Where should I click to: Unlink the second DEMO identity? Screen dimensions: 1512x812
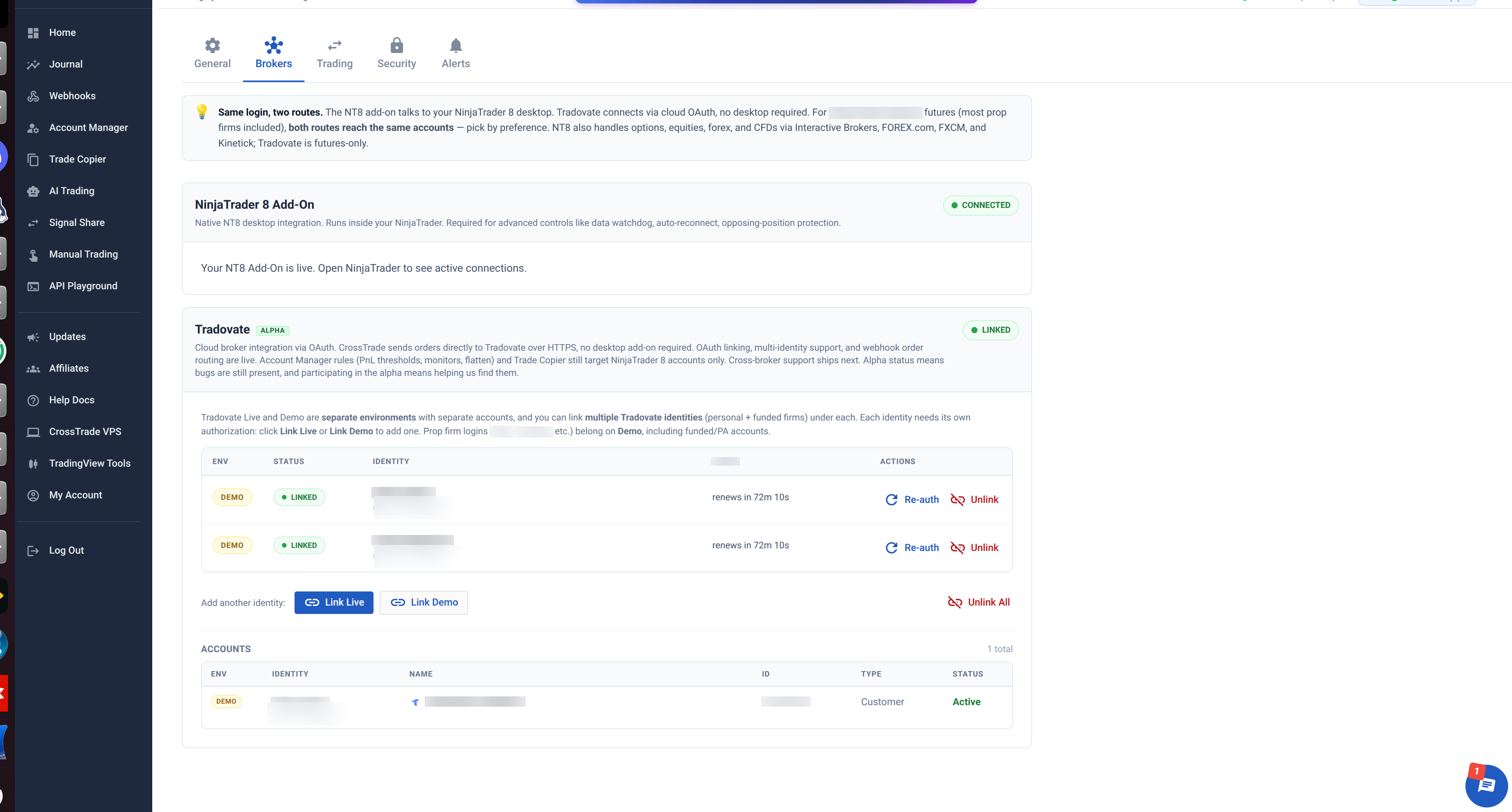pyautogui.click(x=974, y=548)
